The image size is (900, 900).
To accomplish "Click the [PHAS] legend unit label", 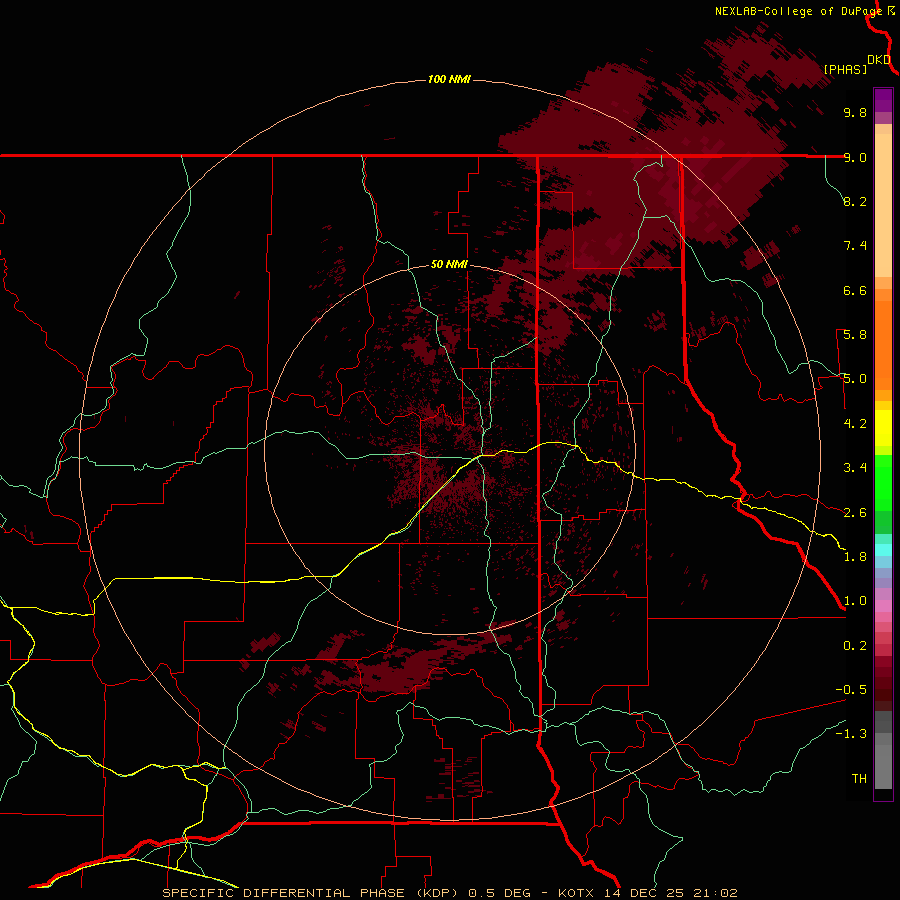I will tap(845, 69).
